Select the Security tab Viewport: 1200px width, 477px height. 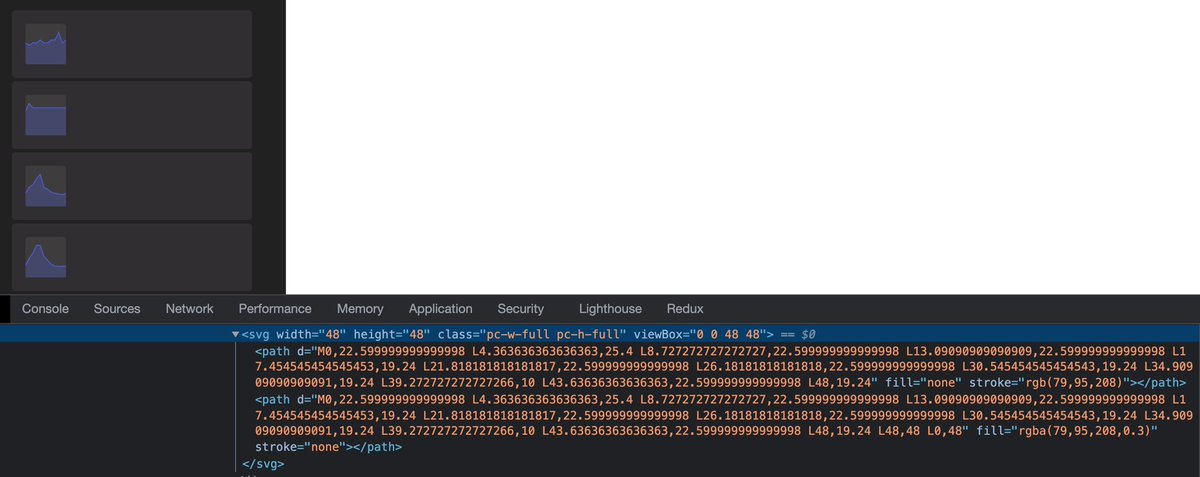point(521,309)
